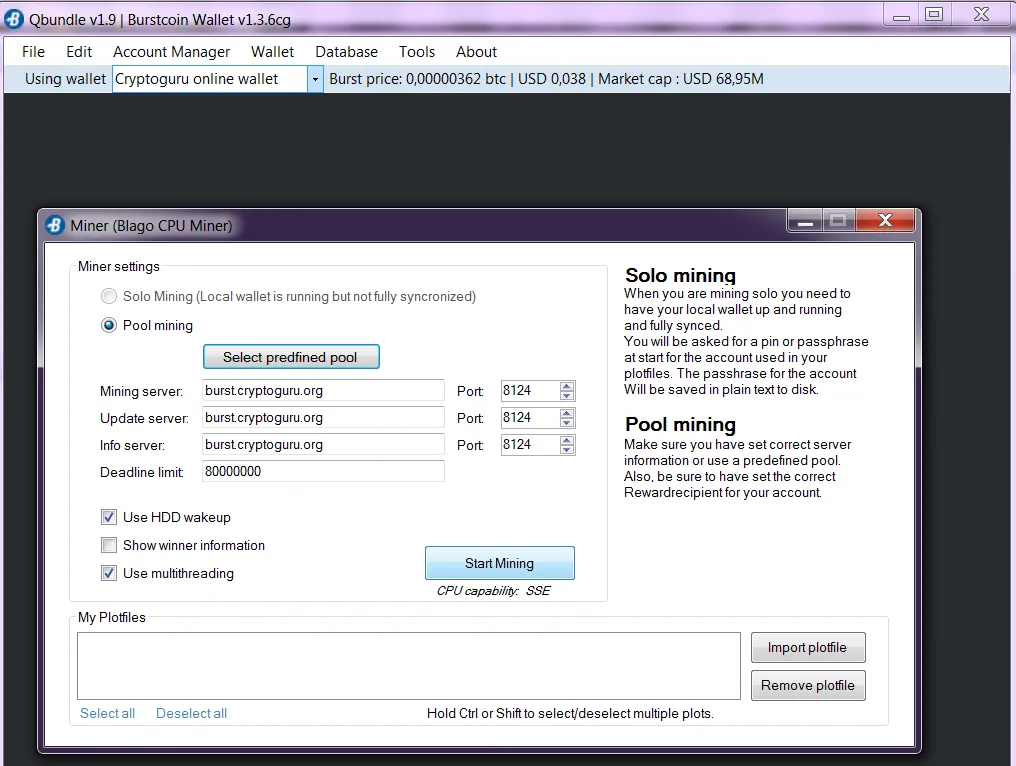
Task: Toggle Use HDD wakeup checkbox
Action: click(x=109, y=517)
